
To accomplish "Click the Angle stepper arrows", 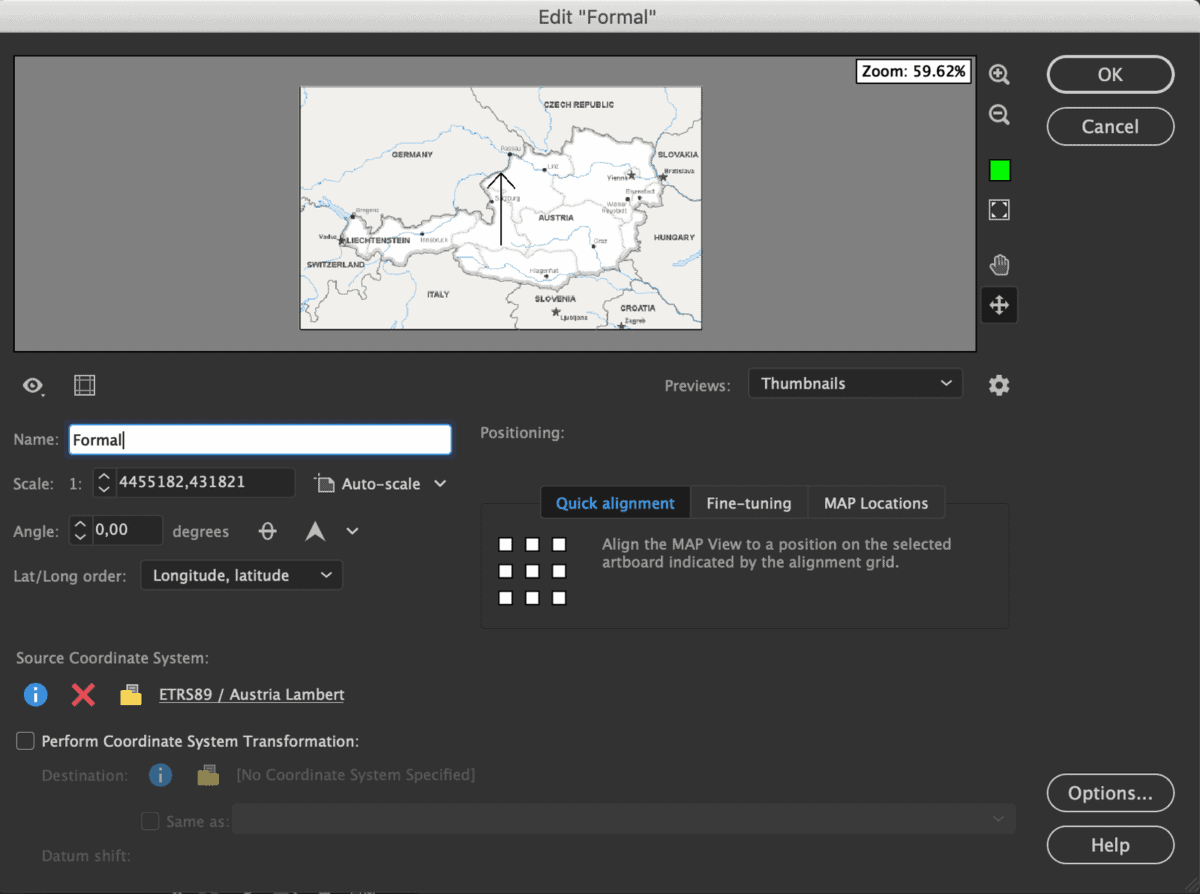I will pyautogui.click(x=81, y=531).
